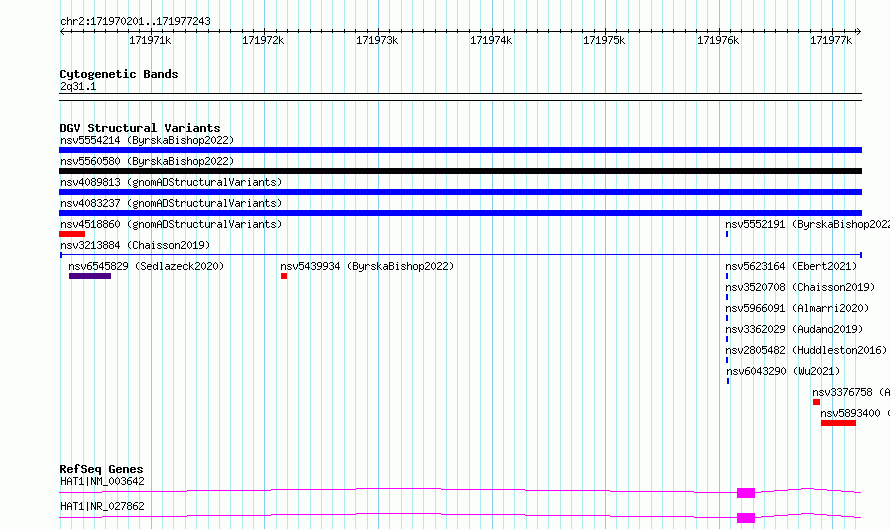Open variant nsv5552191 label

807,224
